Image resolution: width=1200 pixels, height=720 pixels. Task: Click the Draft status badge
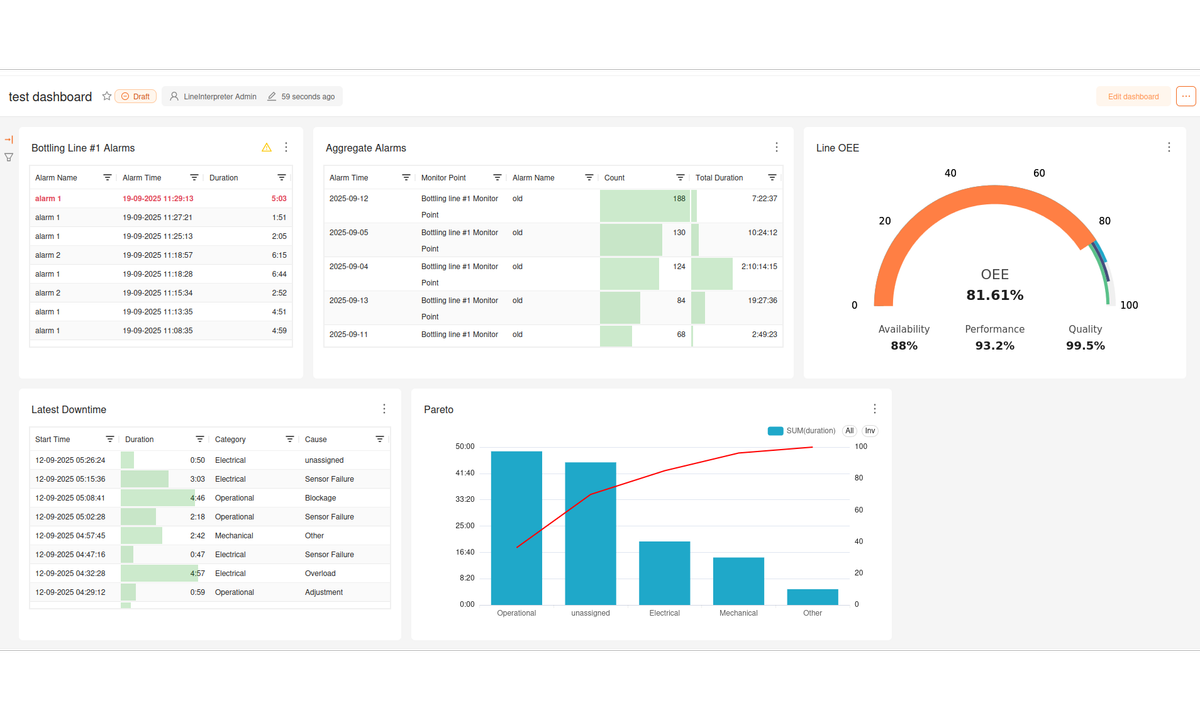tap(136, 97)
